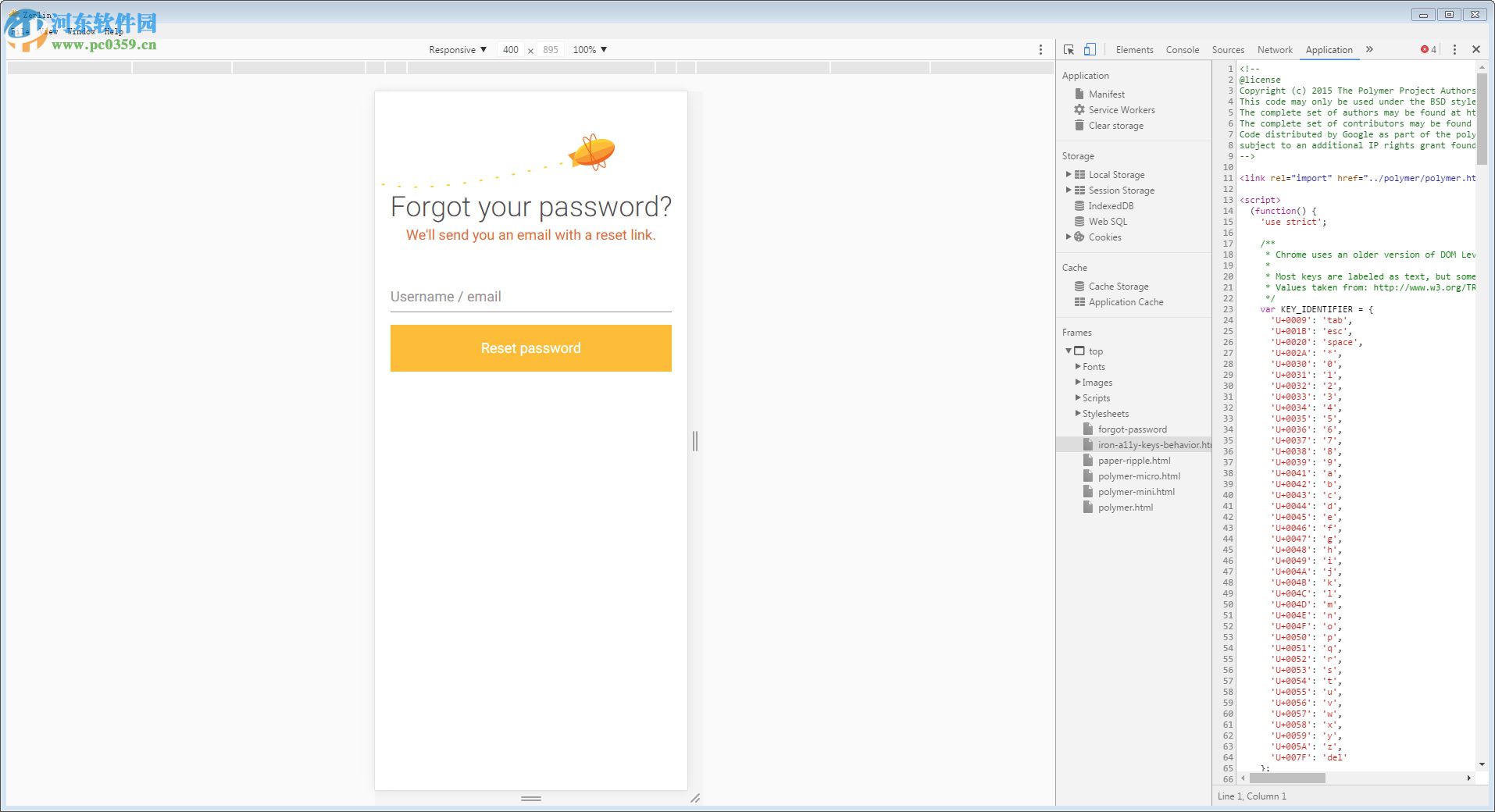Screen dimensions: 1495x812
Task: Click the @license comment line
Action: click(1260, 80)
